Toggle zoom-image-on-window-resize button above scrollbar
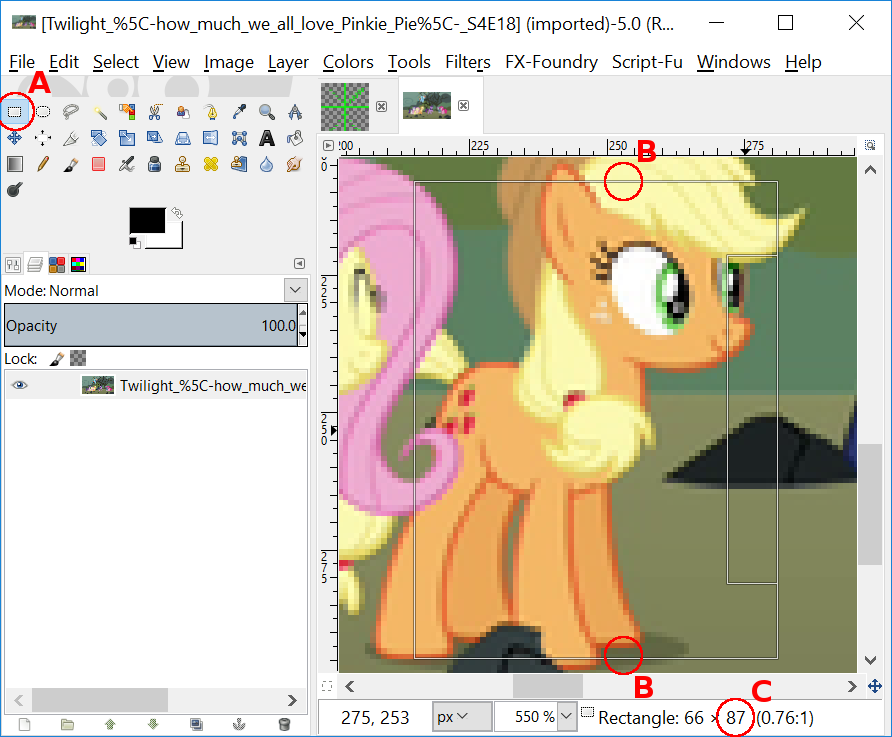The height and width of the screenshot is (737, 892). (870, 145)
